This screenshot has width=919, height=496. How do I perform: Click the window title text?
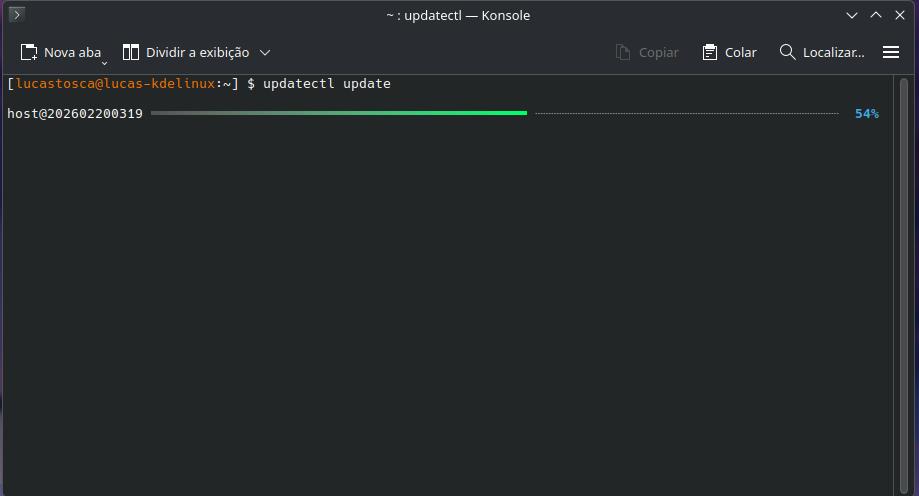458,15
